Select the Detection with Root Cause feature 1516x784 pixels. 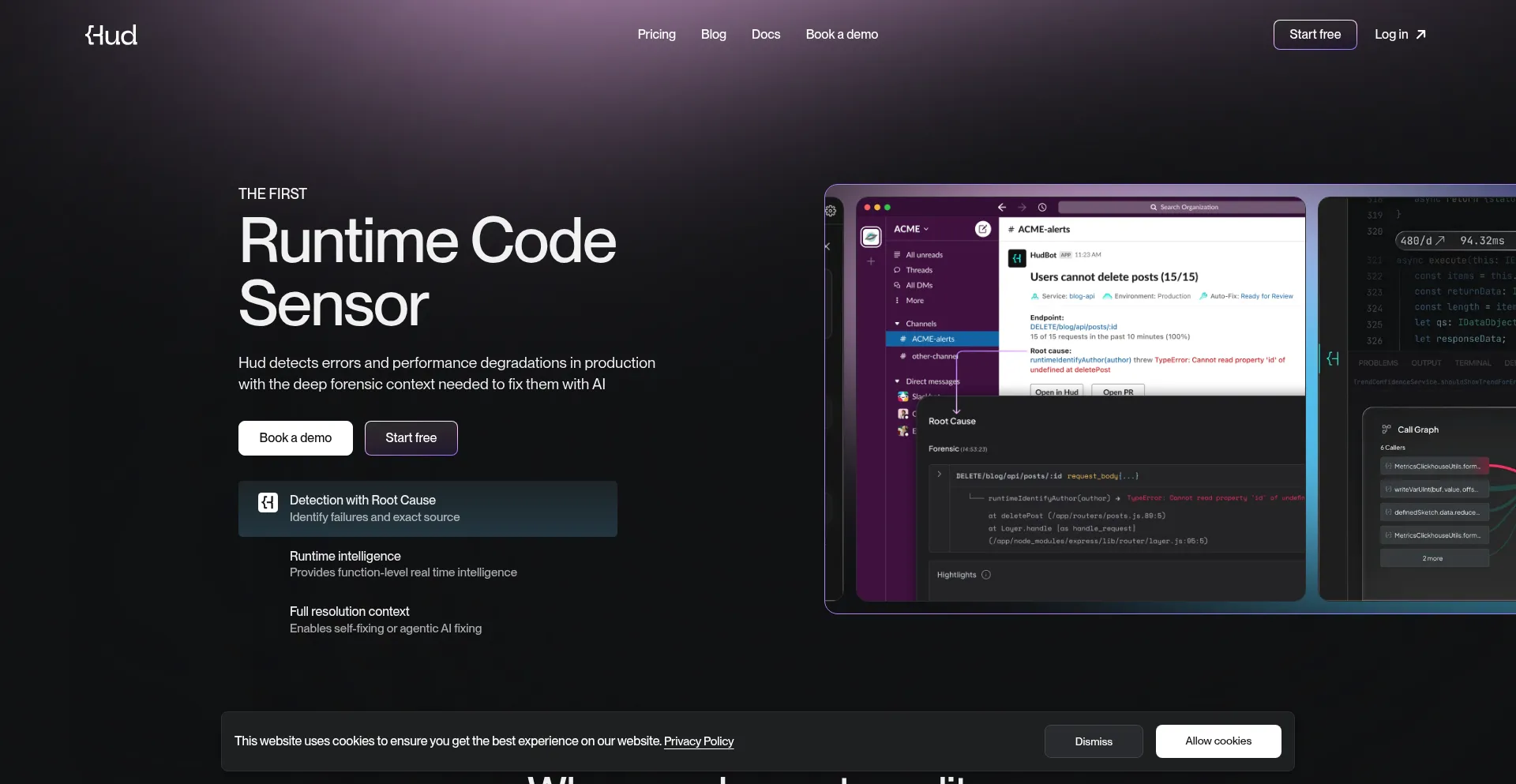pos(428,508)
